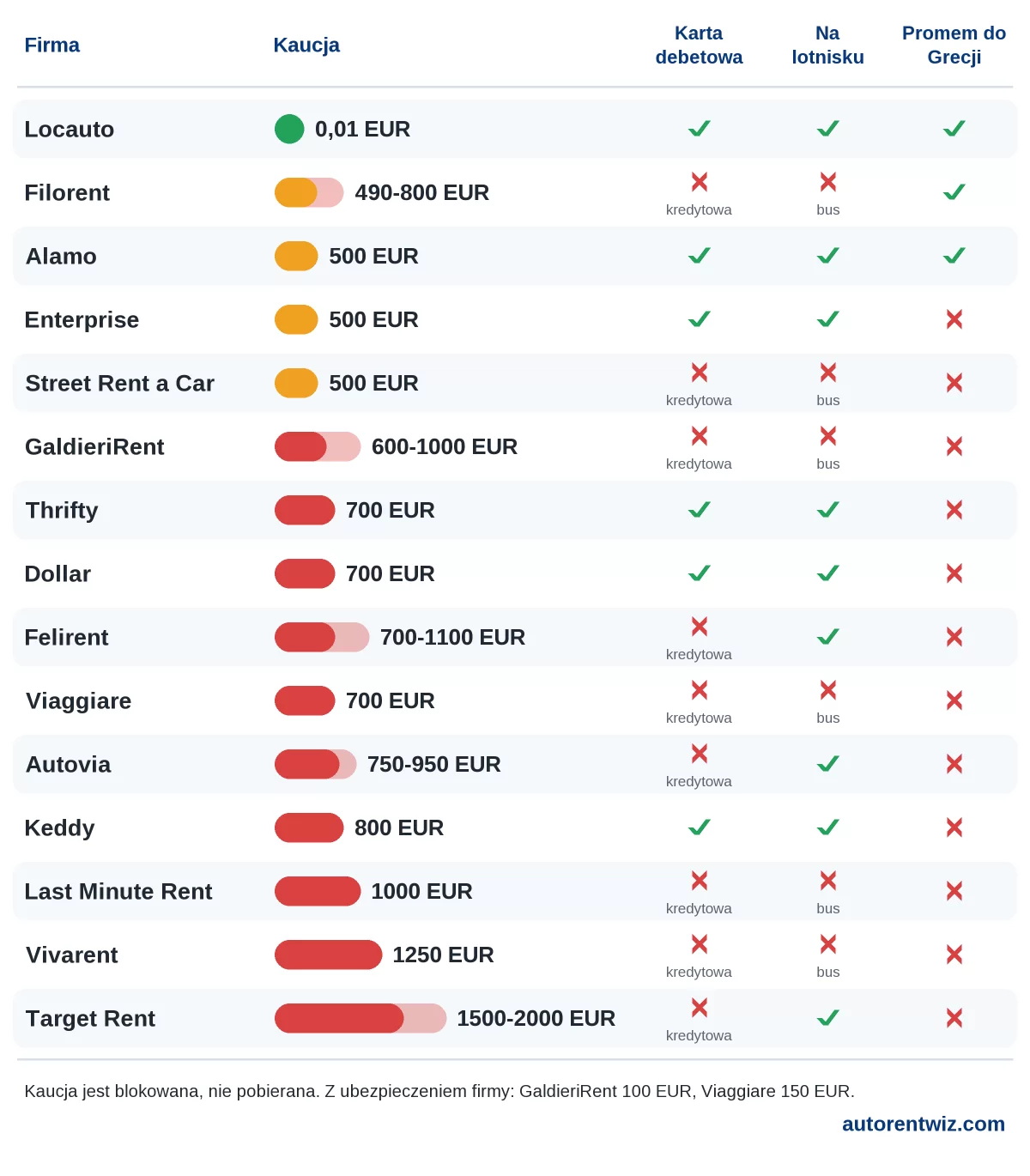Click Enterprise's red X for Promem do Grecji
Screen dimensions: 1030x1176
pos(954,319)
